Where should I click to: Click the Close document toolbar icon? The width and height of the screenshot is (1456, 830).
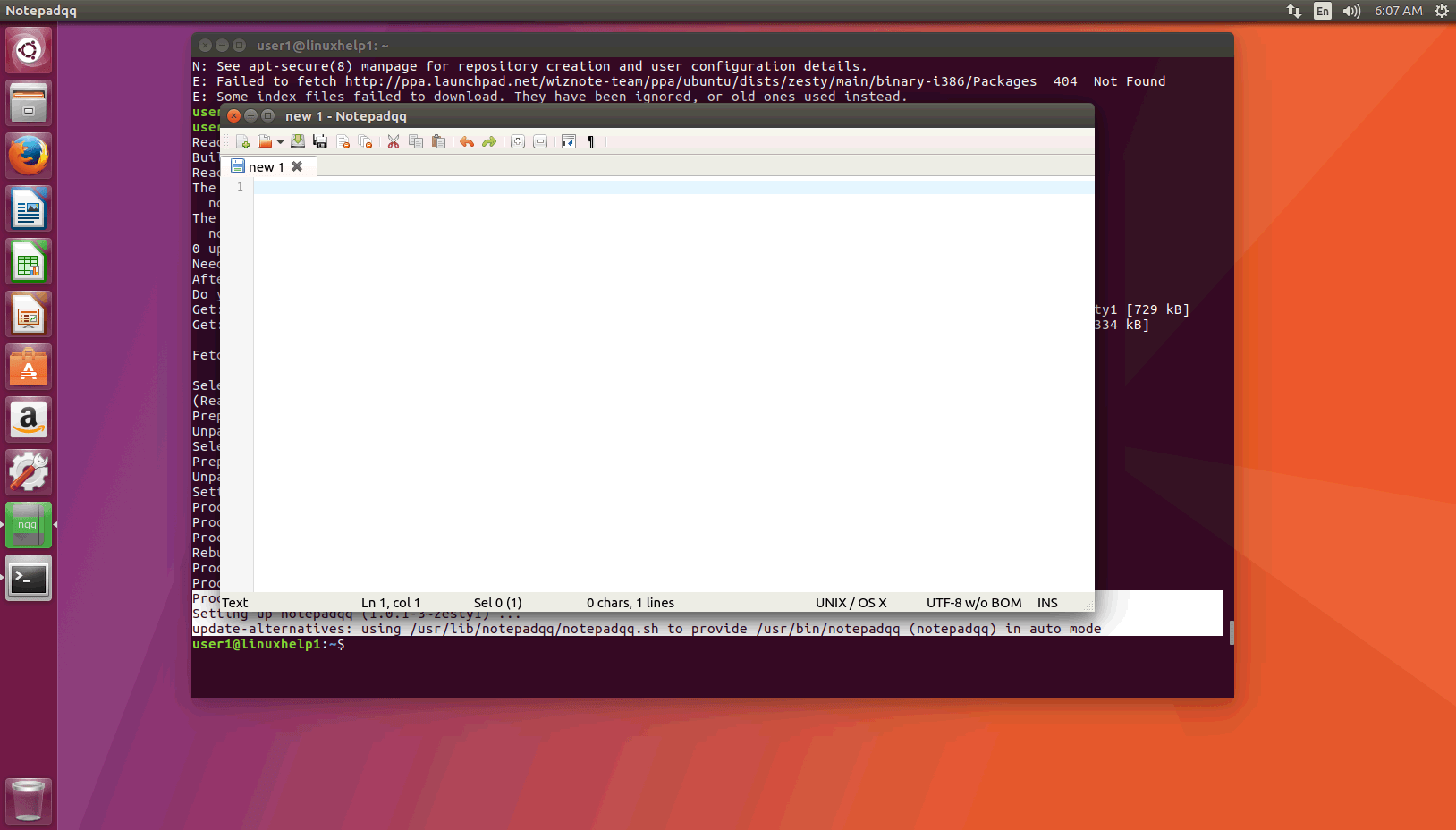pos(343,141)
